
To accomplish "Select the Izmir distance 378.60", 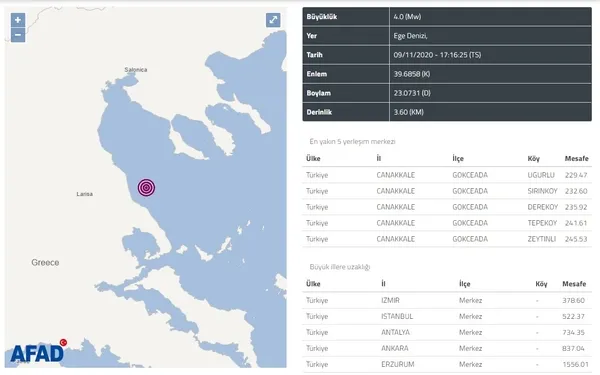I will pyautogui.click(x=574, y=301).
